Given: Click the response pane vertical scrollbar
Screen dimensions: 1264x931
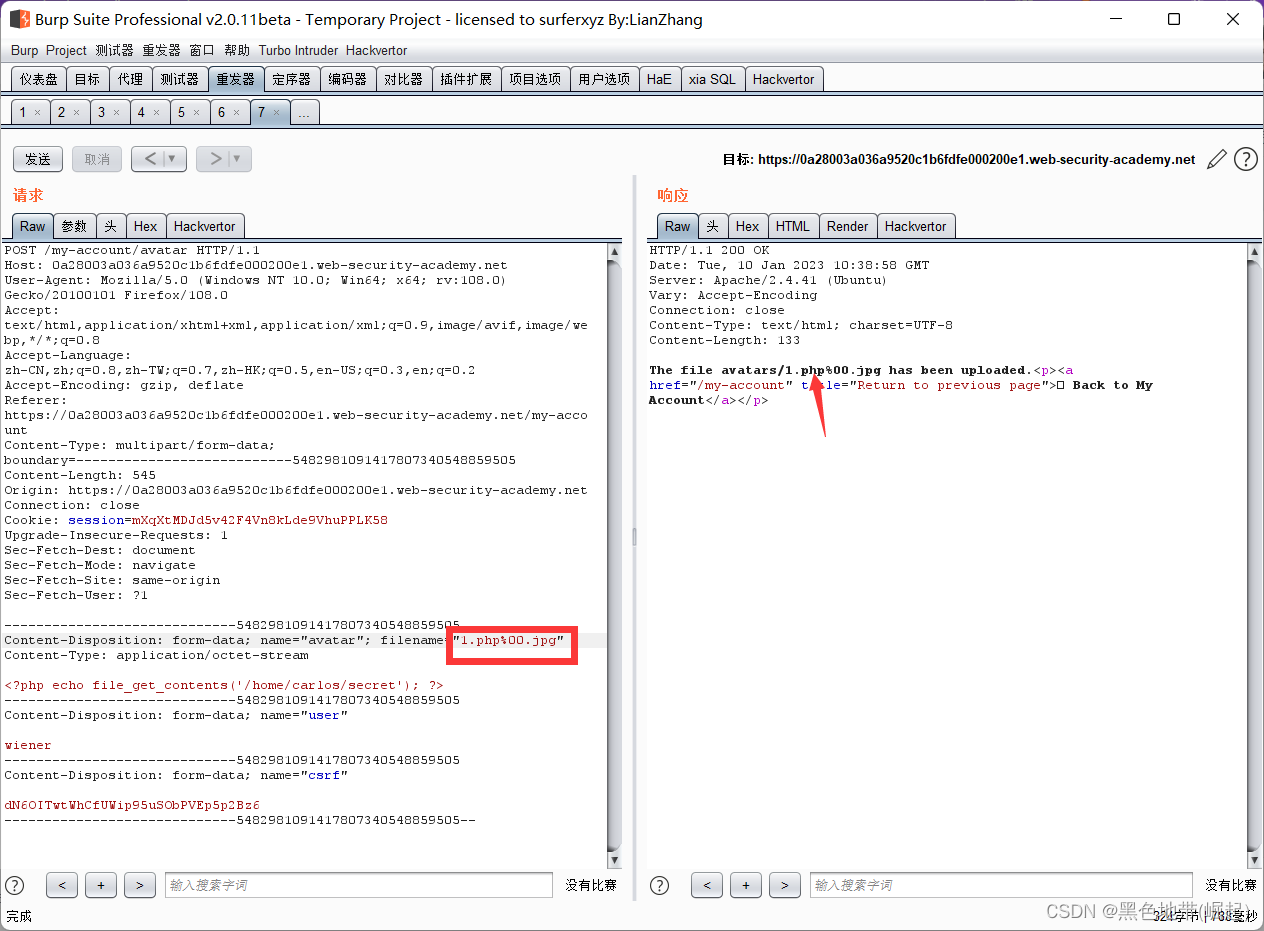Looking at the screenshot, I should coord(1254,555).
